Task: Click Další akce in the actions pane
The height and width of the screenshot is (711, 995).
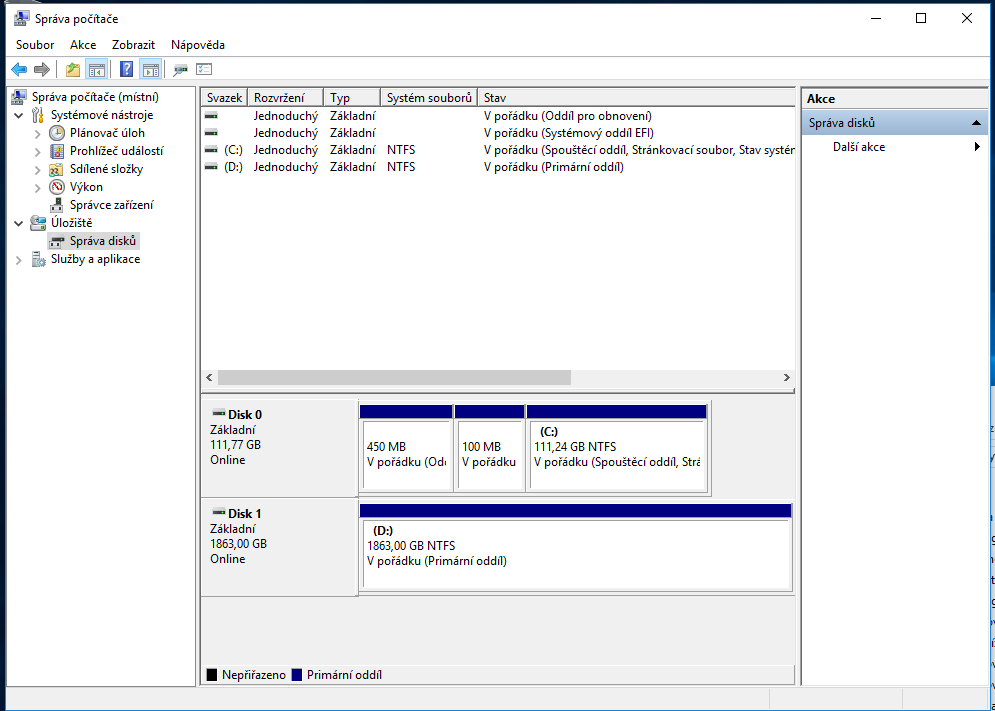Action: click(858, 147)
